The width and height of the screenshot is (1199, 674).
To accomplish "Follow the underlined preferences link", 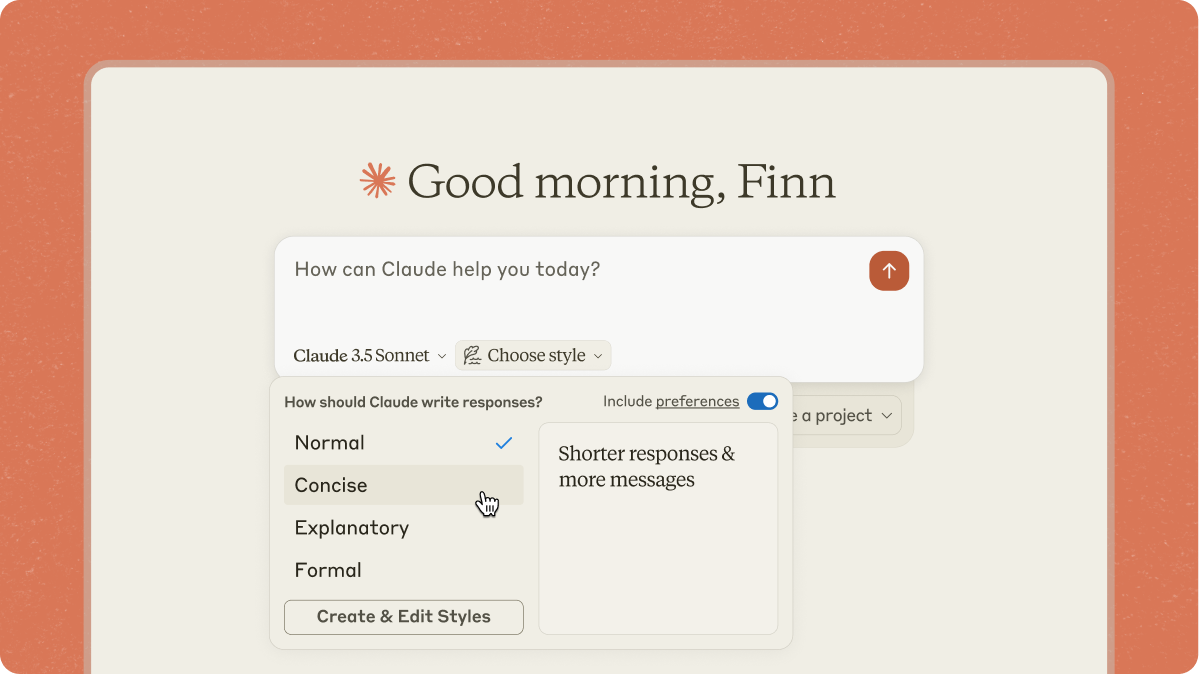I will (697, 401).
